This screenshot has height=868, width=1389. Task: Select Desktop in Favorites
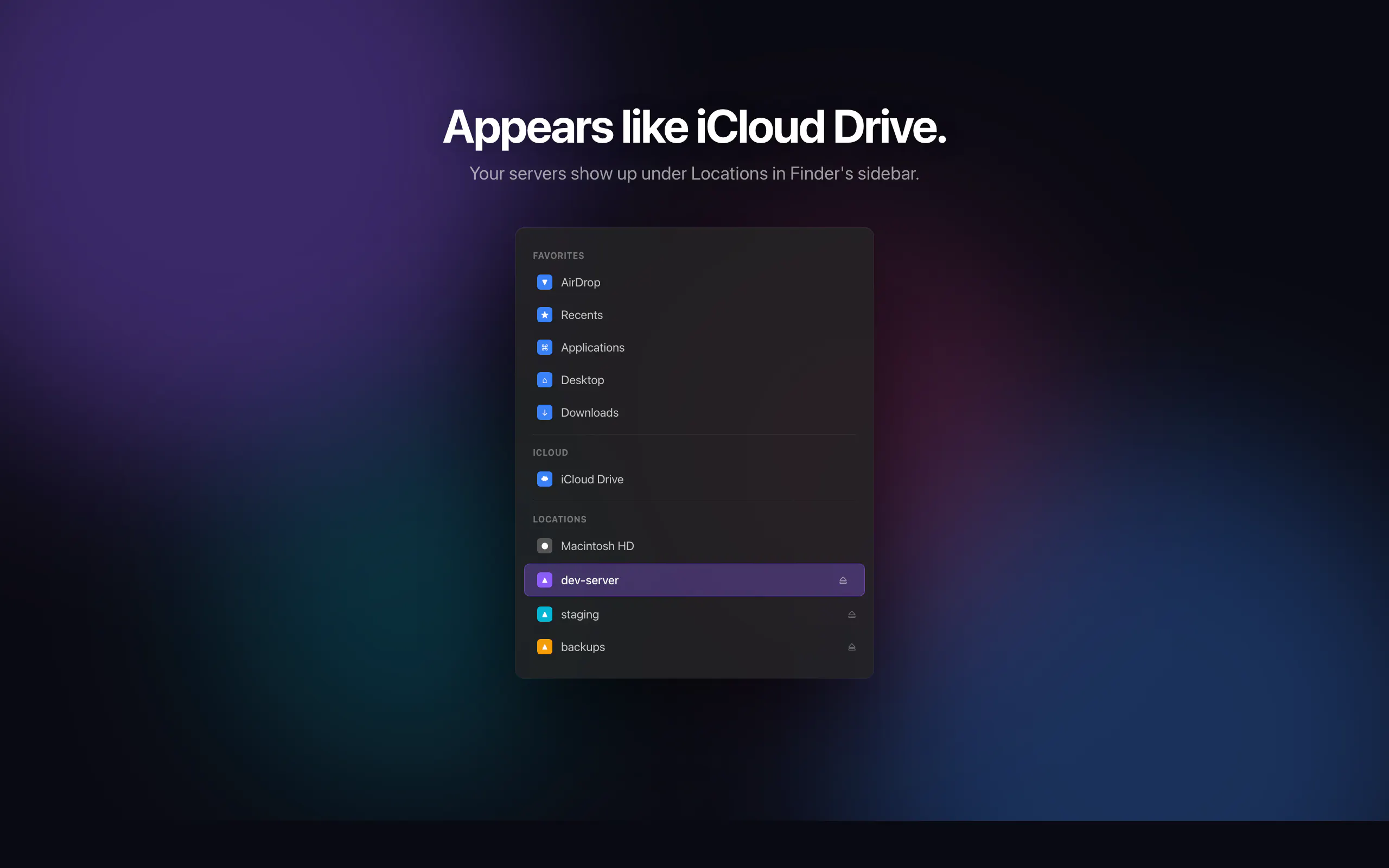tap(694, 380)
